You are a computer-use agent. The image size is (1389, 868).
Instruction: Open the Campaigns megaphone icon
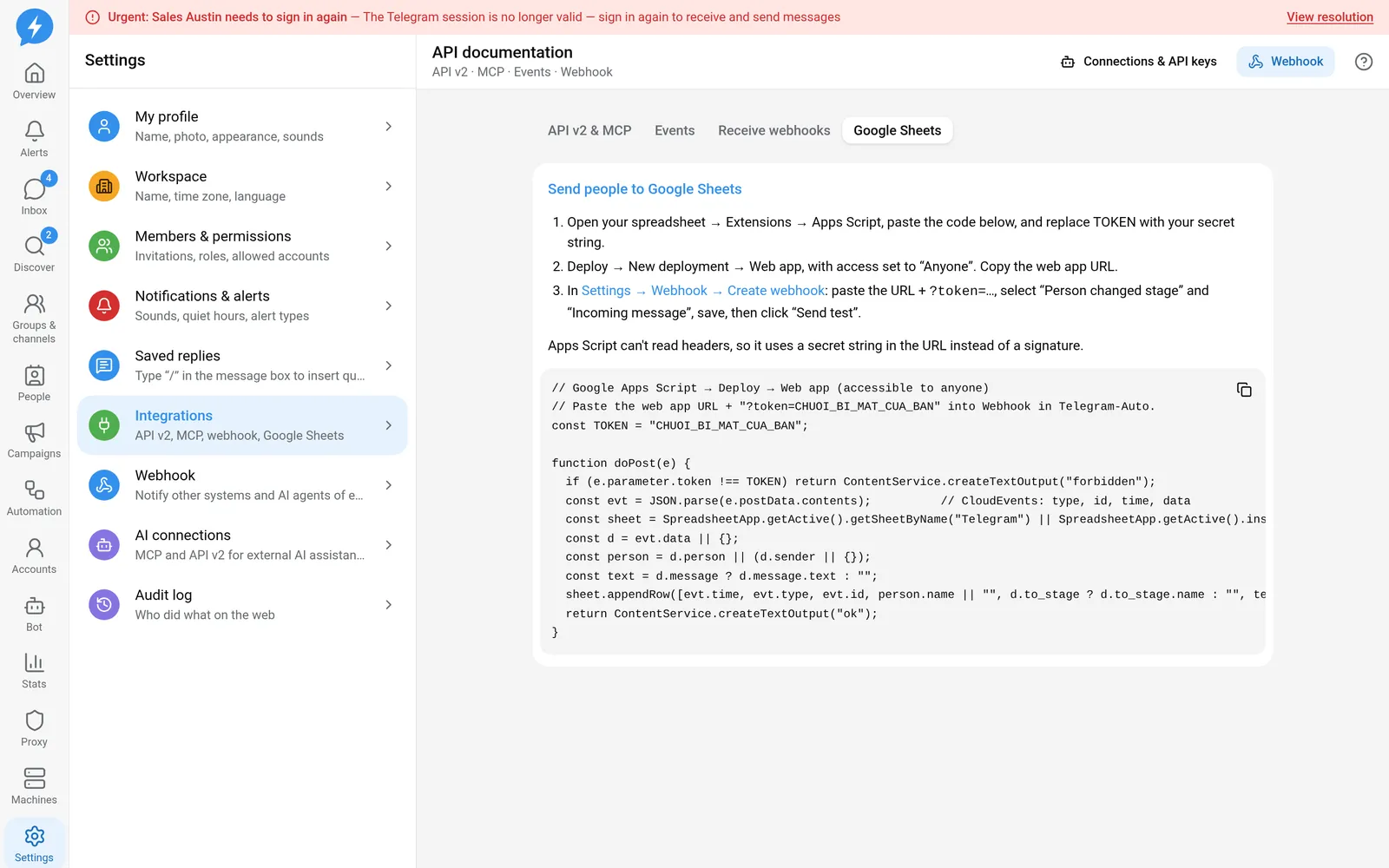coord(34,441)
